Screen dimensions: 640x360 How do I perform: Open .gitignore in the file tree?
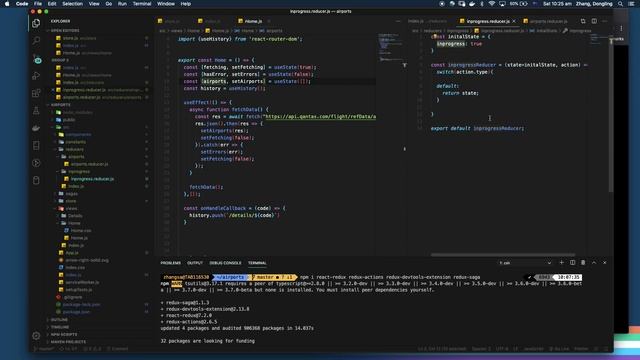(73, 297)
